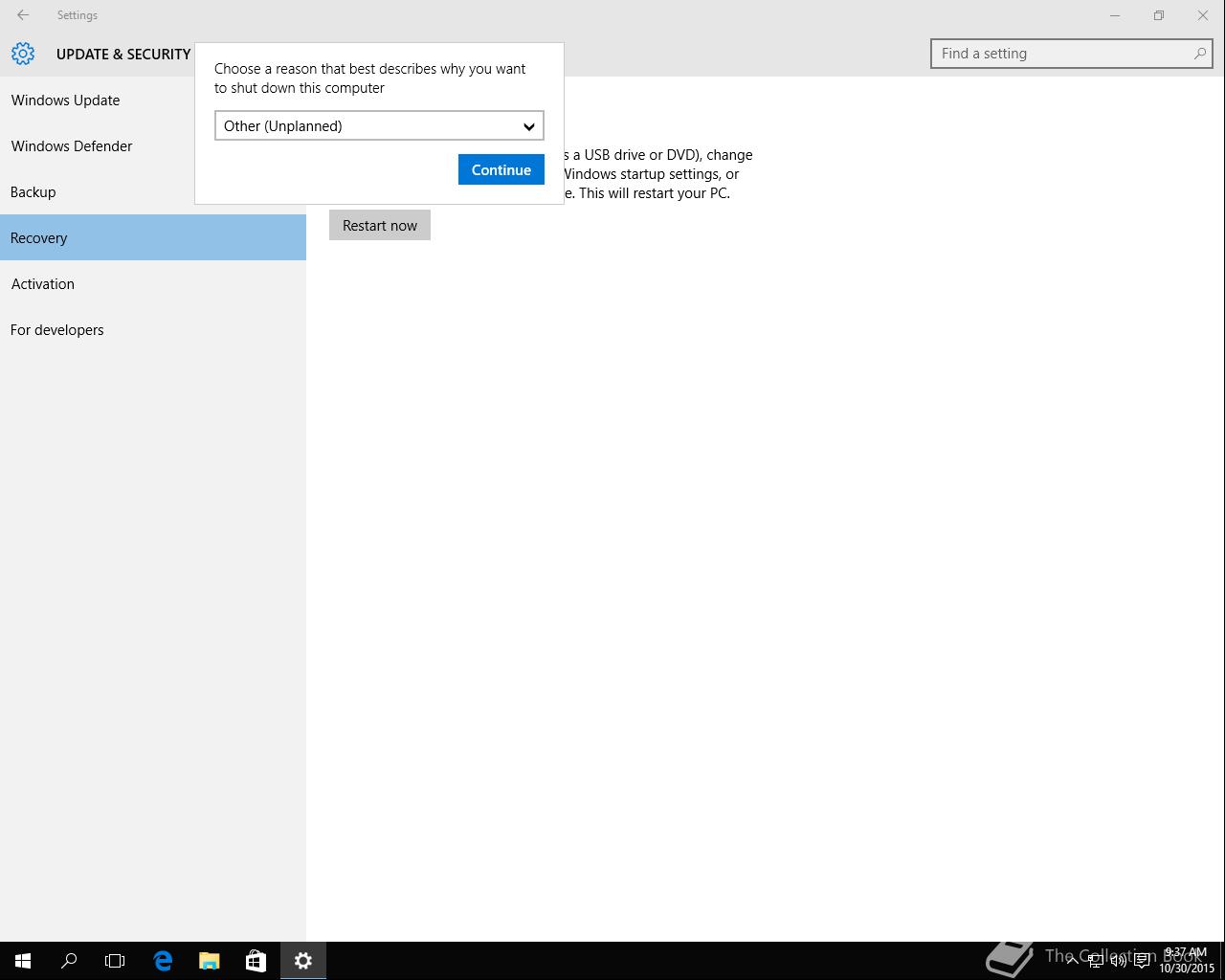This screenshot has height=980, width=1225.
Task: Open the Windows Start menu
Action: pos(23,961)
